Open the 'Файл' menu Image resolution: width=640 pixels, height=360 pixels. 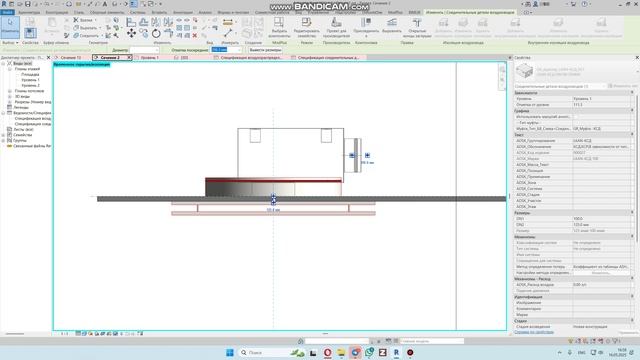(x=7, y=12)
